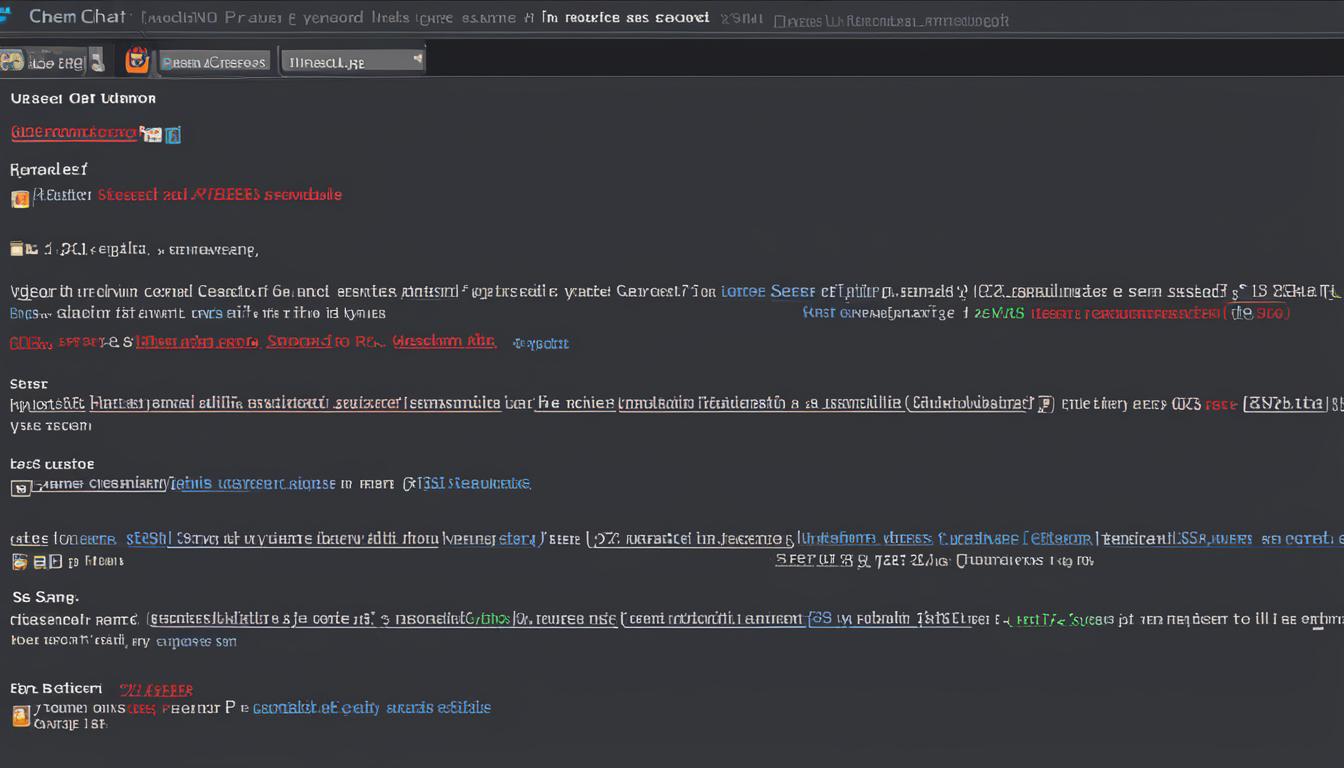The width and height of the screenshot is (1344, 768).
Task: Click the small white icon ending the first tab
Action: click(96, 61)
